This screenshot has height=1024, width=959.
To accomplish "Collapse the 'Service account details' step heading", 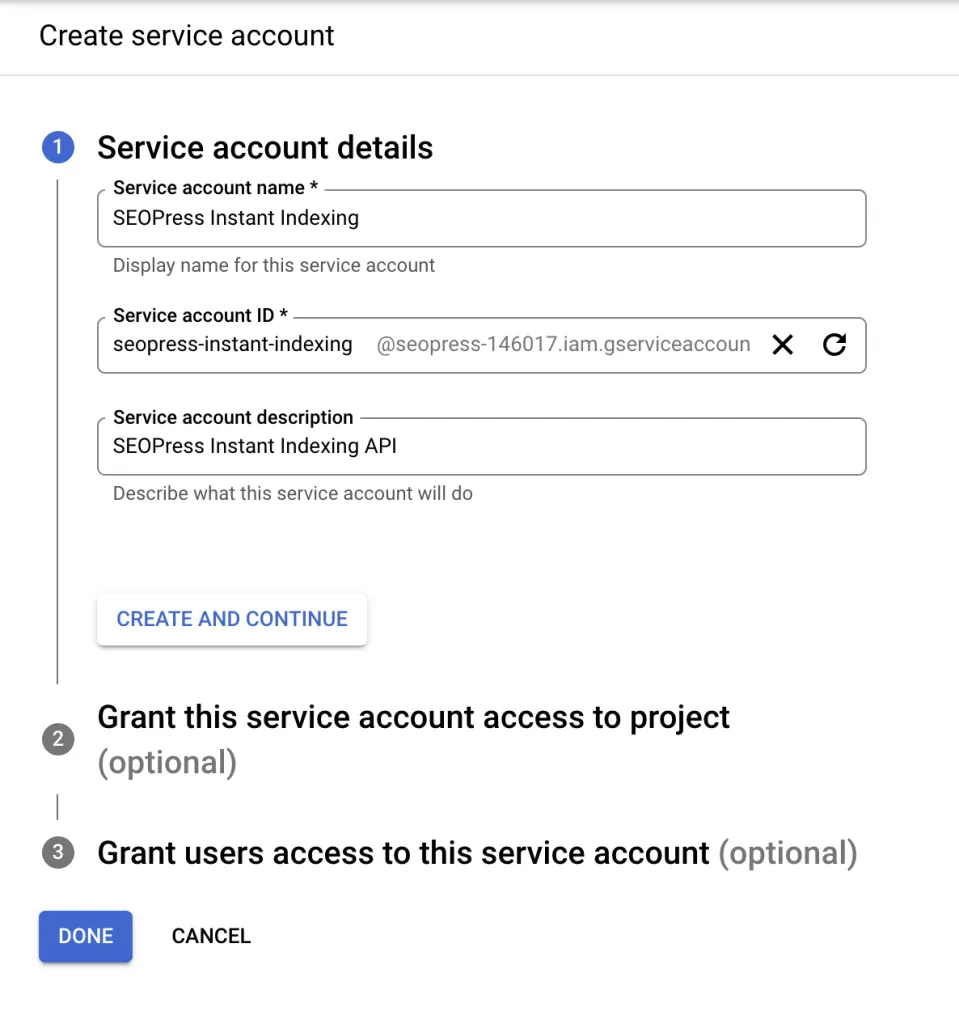I will point(265,148).
